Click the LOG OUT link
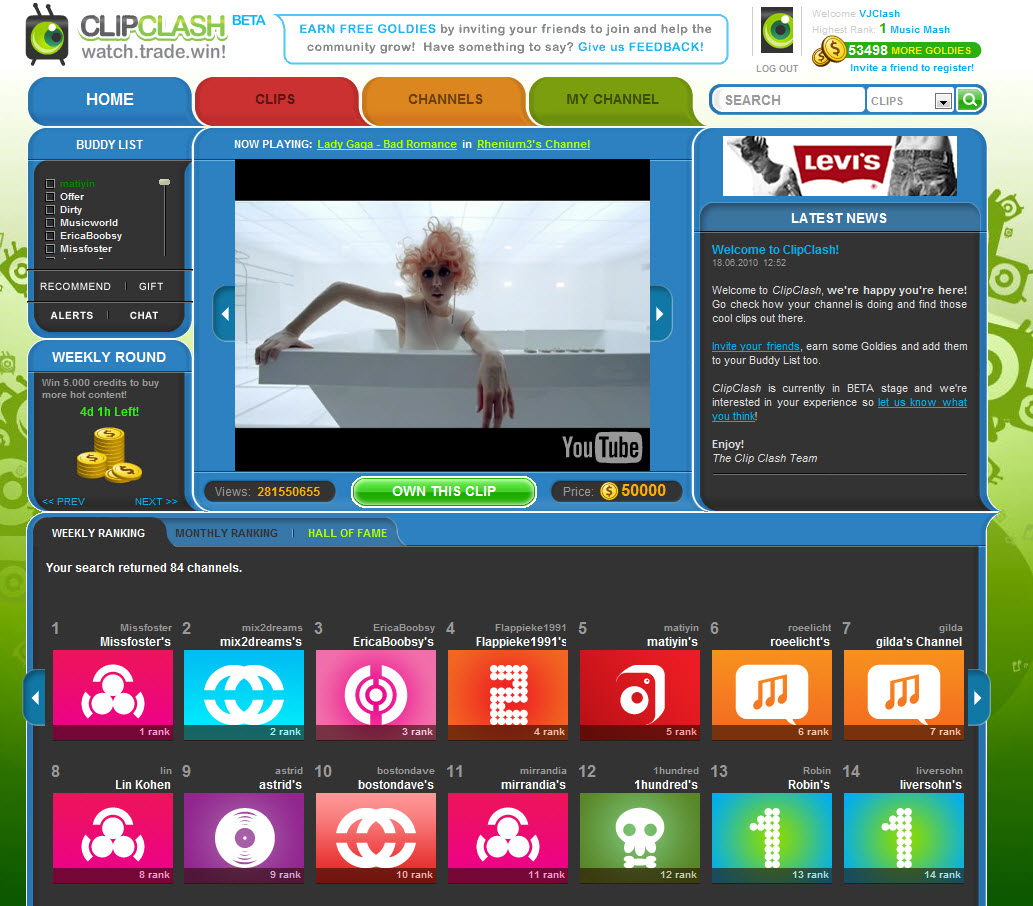Viewport: 1033px width, 906px height. coord(777,69)
